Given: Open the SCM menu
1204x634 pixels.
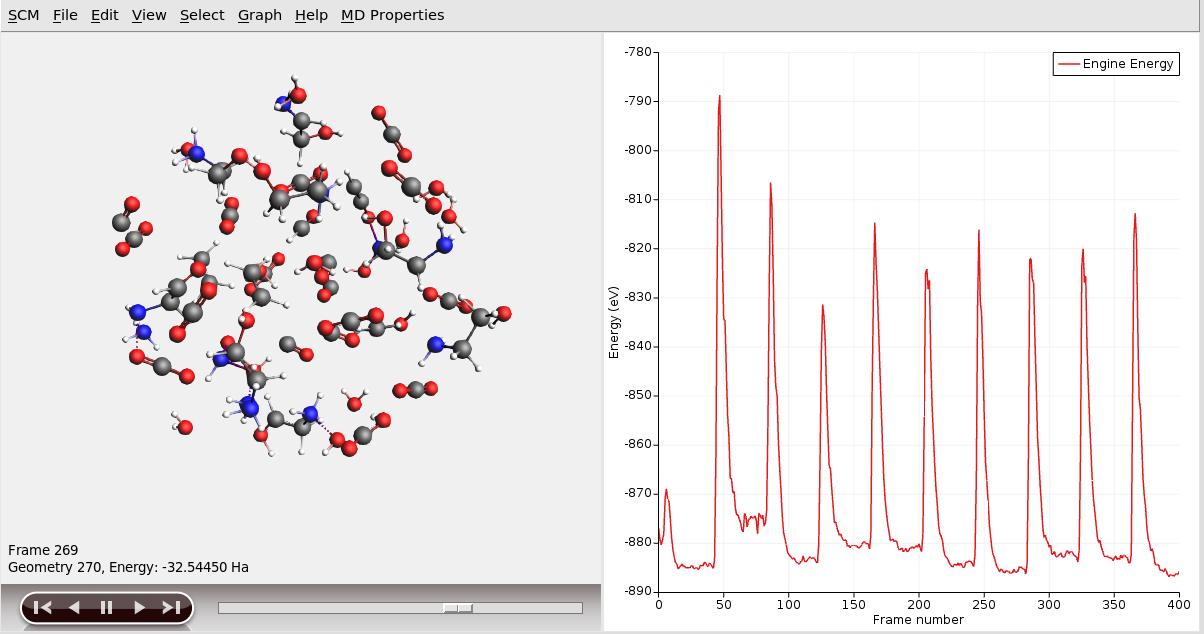Looking at the screenshot, I should [24, 15].
